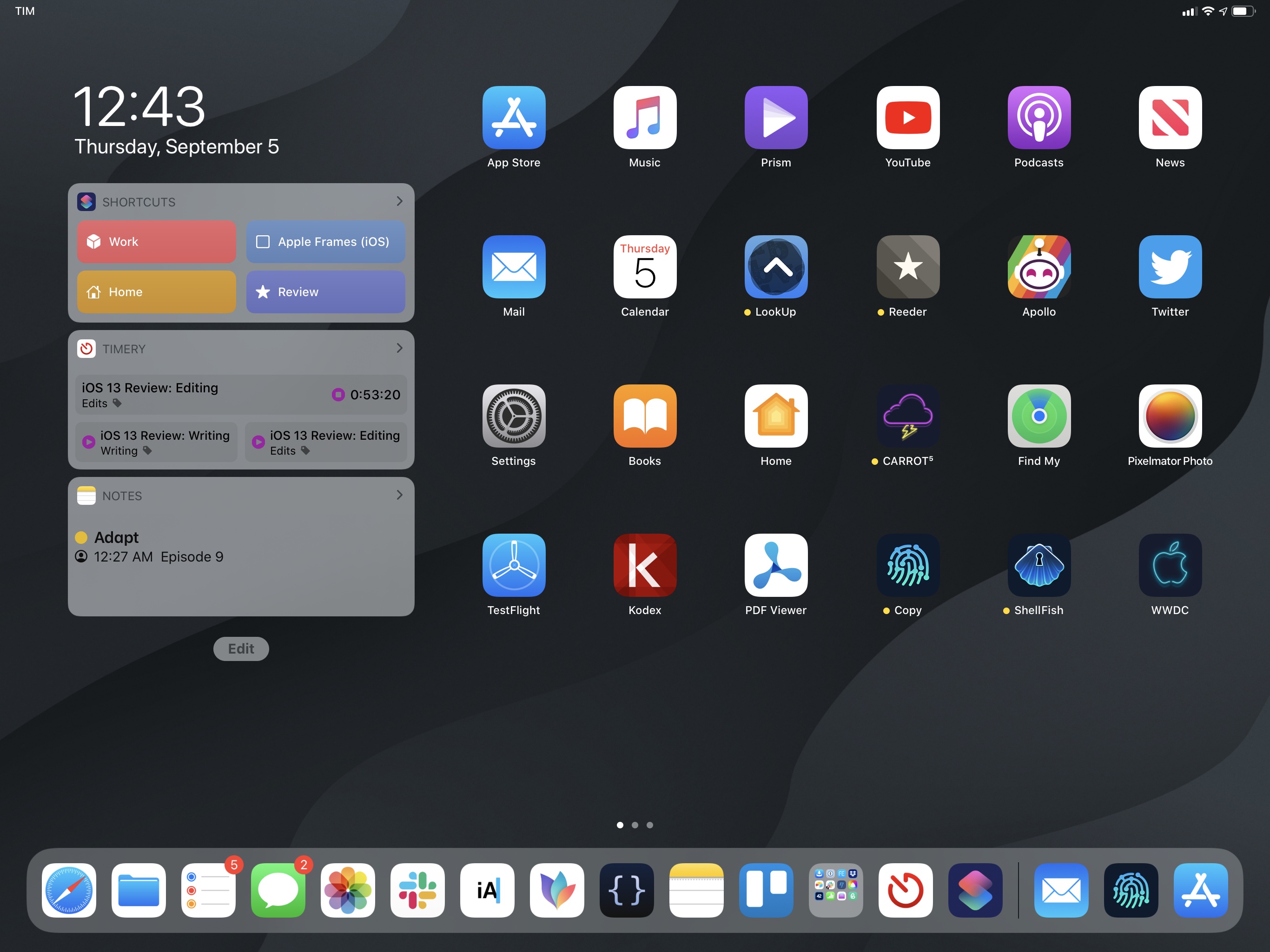Open the CARROT weather app
This screenshot has width=1270, height=952.
coord(908,416)
